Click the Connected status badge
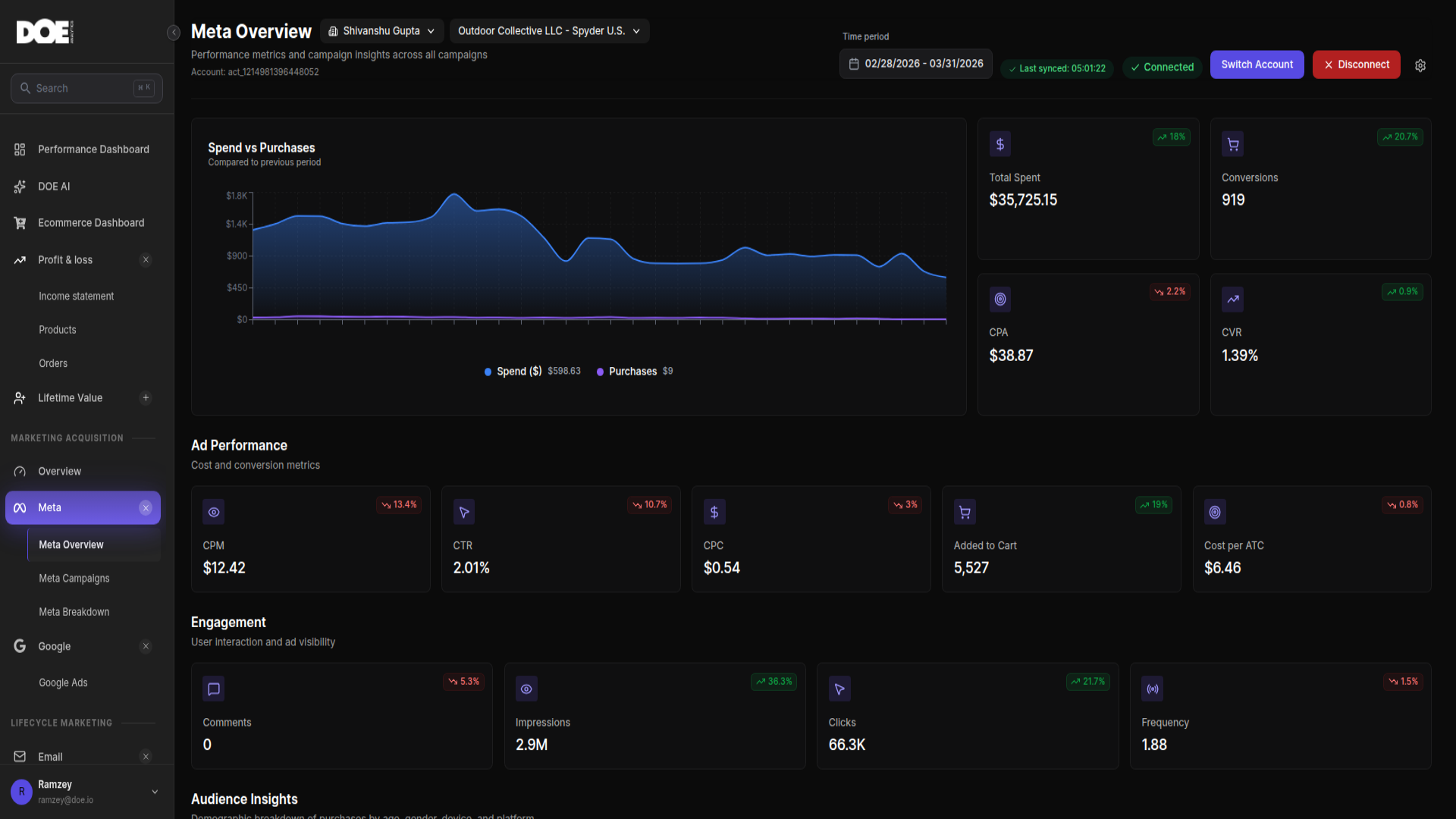This screenshot has width=1456, height=819. 1162,67
